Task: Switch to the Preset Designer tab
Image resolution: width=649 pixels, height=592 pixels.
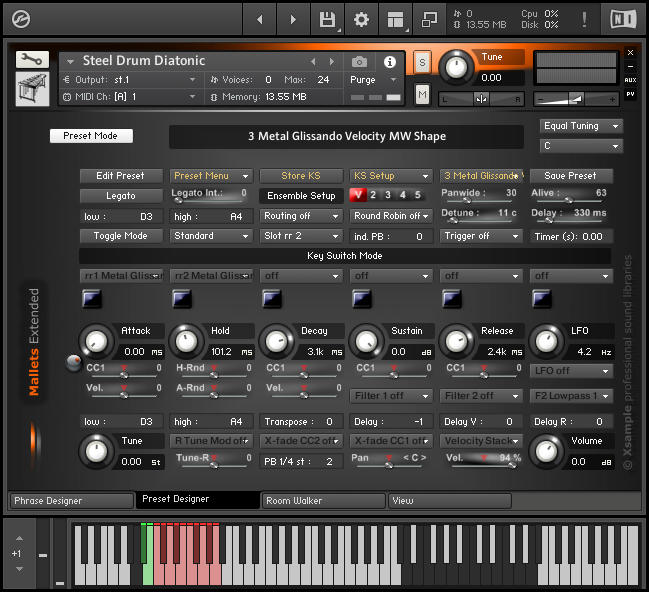Action: (198, 499)
